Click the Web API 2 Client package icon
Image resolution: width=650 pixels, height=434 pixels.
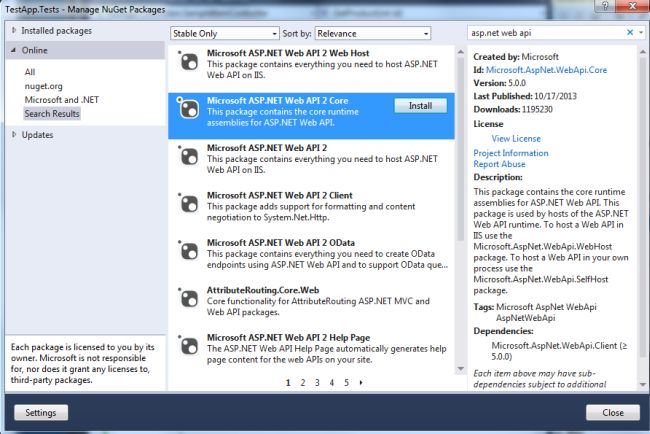pyautogui.click(x=189, y=204)
